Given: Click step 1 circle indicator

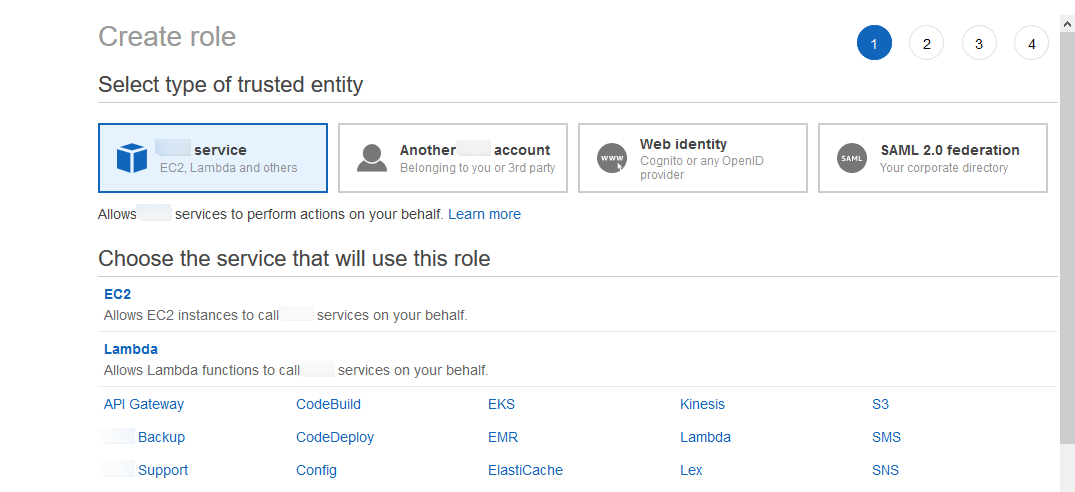Looking at the screenshot, I should [874, 44].
